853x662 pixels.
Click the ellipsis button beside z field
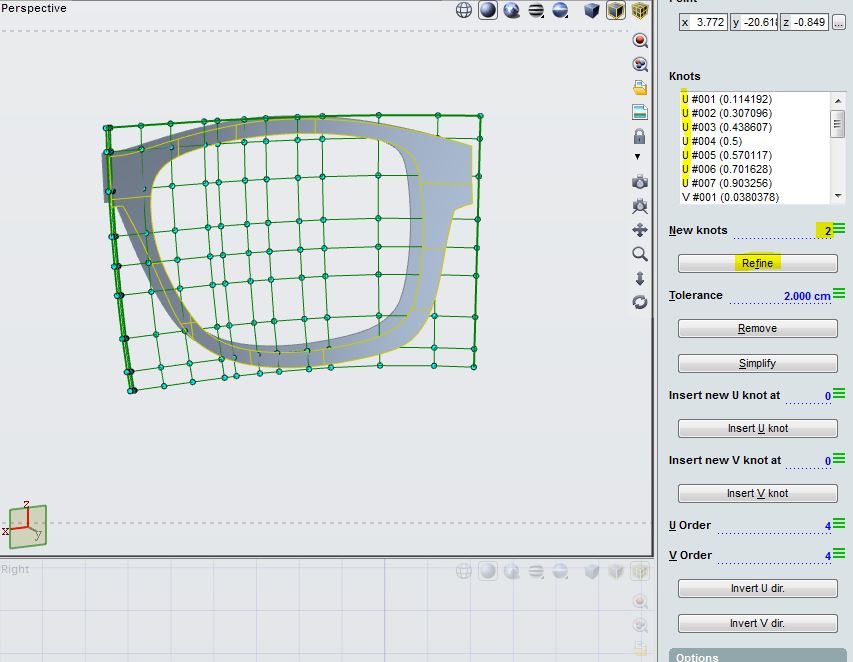point(838,22)
